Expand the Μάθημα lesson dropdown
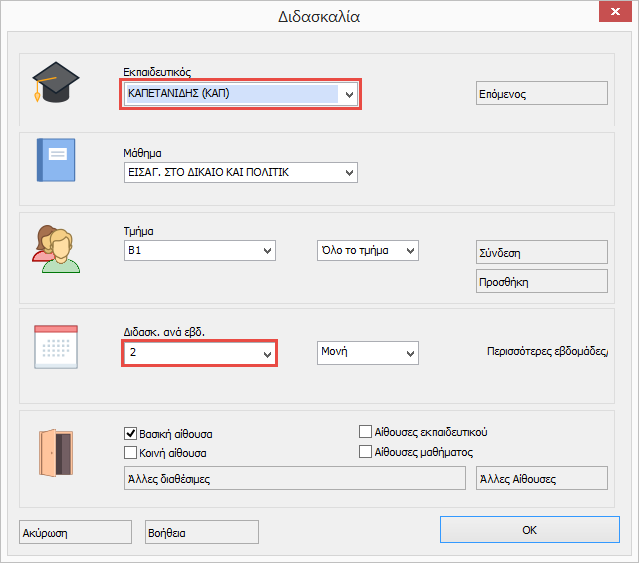639x563 pixels. 349,173
